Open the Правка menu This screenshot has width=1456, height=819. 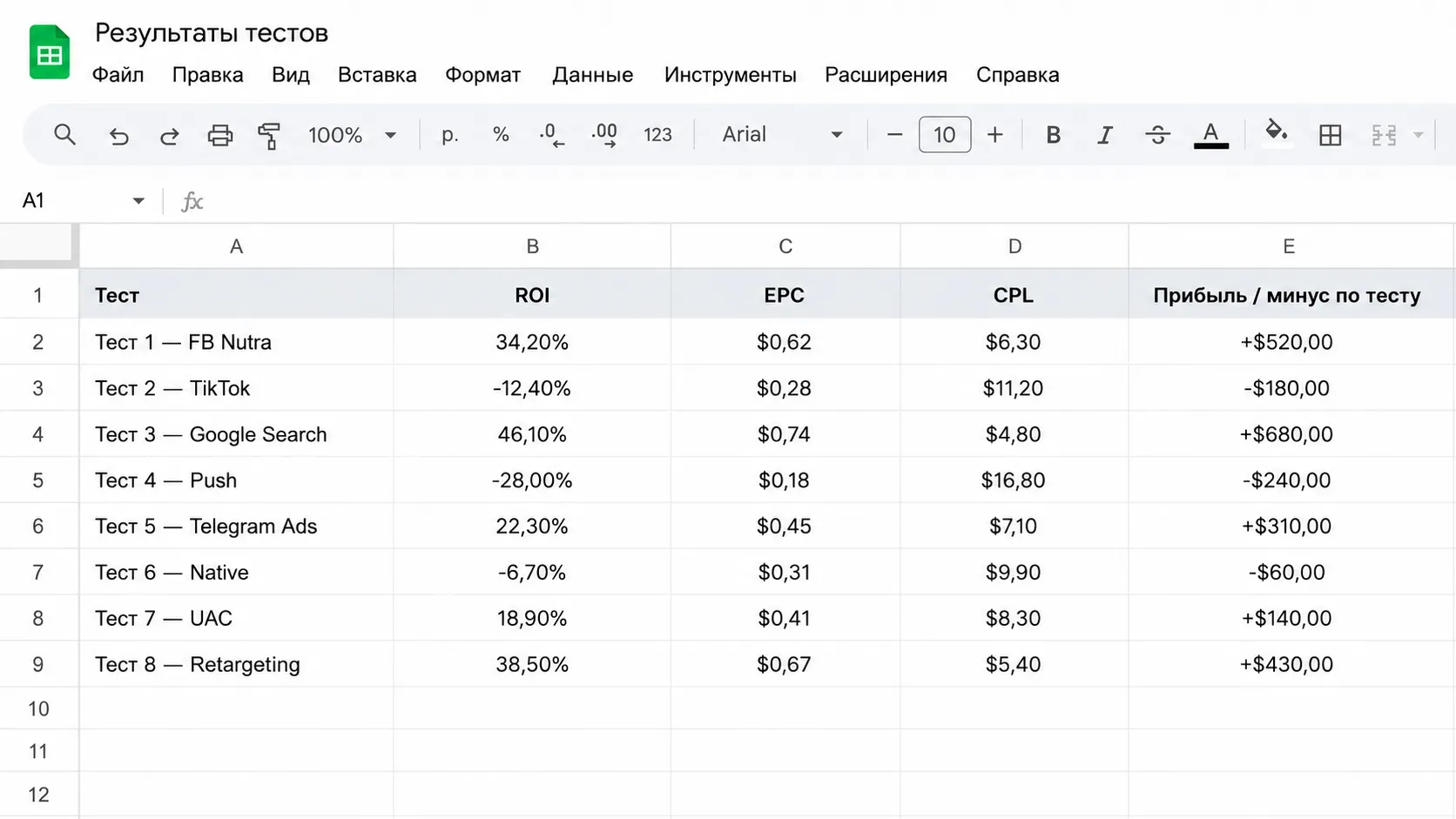(x=207, y=75)
